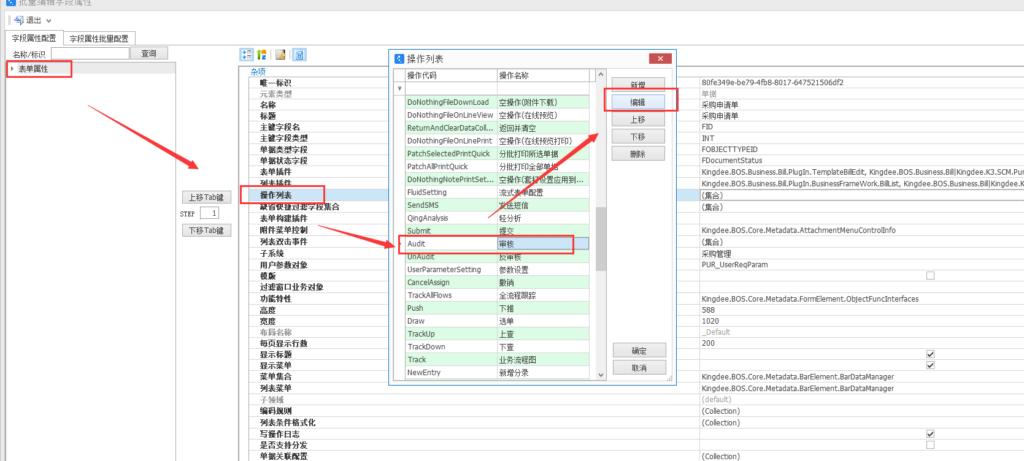Click the help icon in property toolbar

pyautogui.click(x=299, y=54)
